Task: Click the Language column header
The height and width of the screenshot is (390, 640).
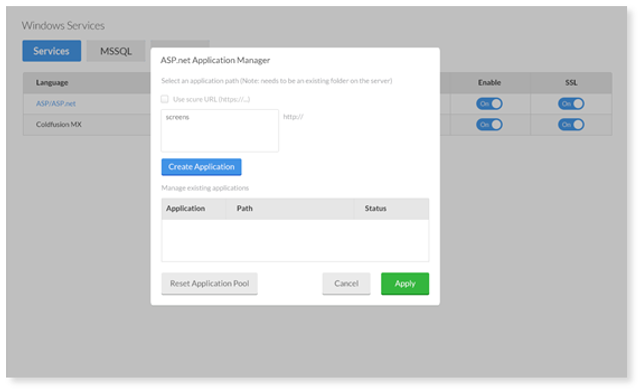Action: pos(52,83)
